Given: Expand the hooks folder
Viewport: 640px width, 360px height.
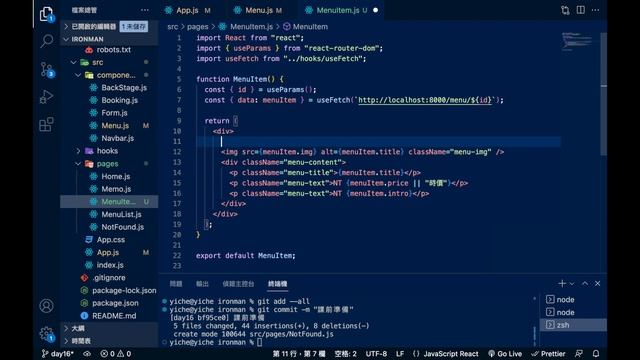Looking at the screenshot, I should point(109,151).
